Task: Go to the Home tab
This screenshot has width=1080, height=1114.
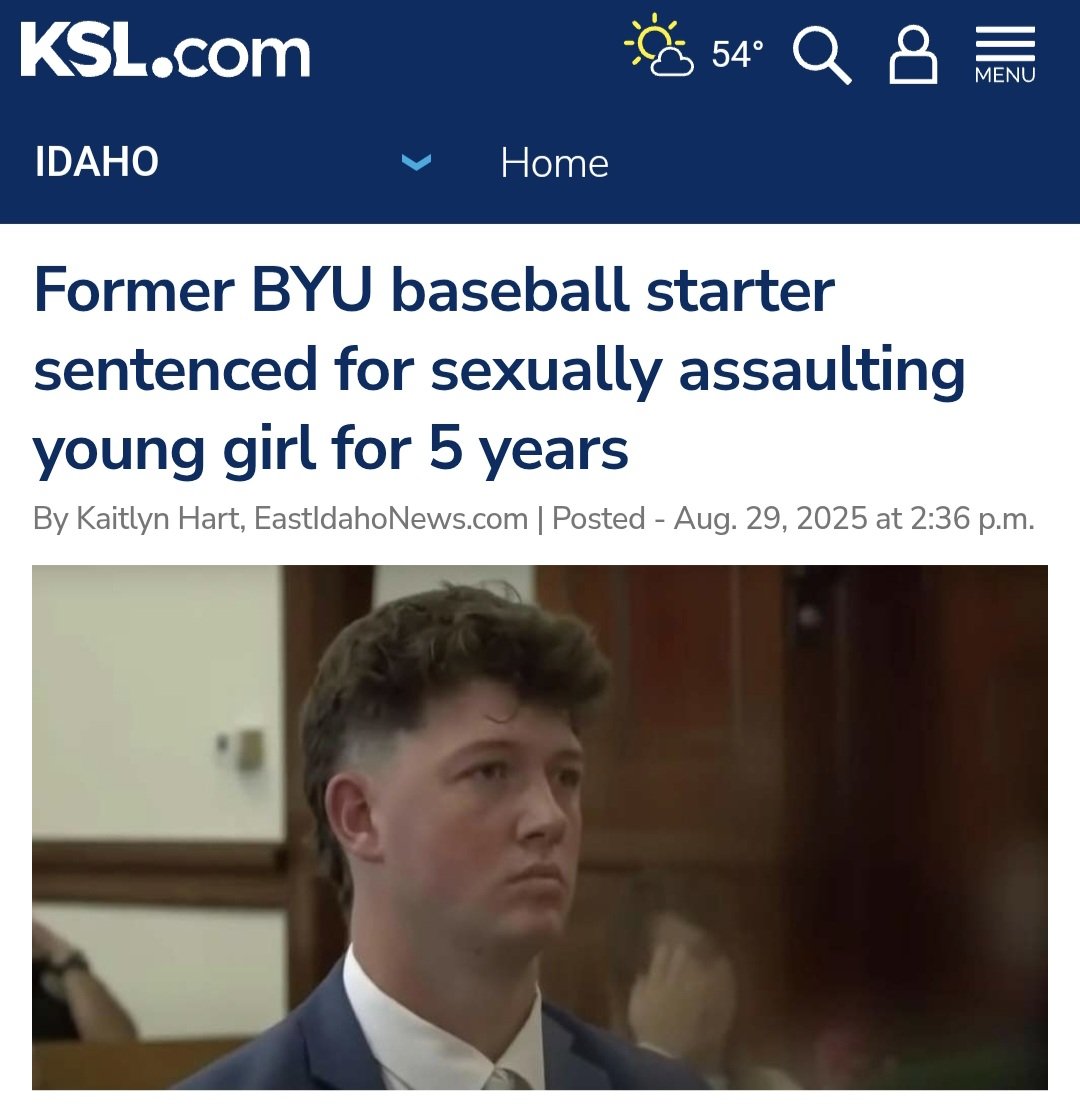Action: coord(554,163)
